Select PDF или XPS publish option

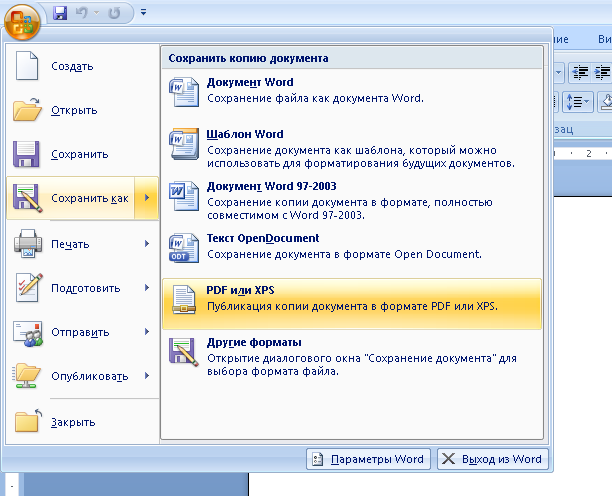coord(352,304)
